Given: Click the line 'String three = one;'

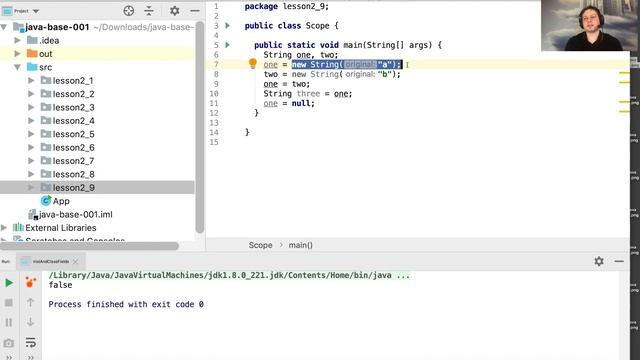Looking at the screenshot, I should pos(308,94).
